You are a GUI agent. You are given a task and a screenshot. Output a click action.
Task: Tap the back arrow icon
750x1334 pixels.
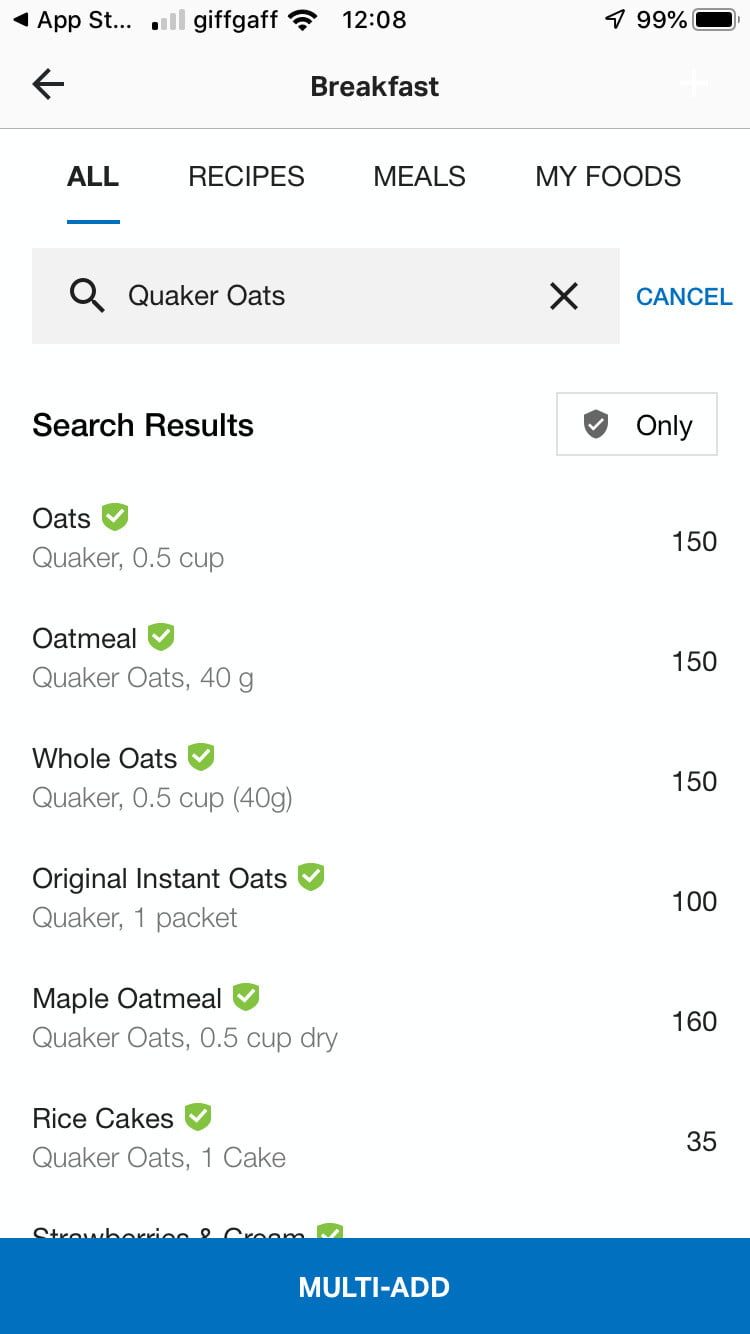point(48,85)
